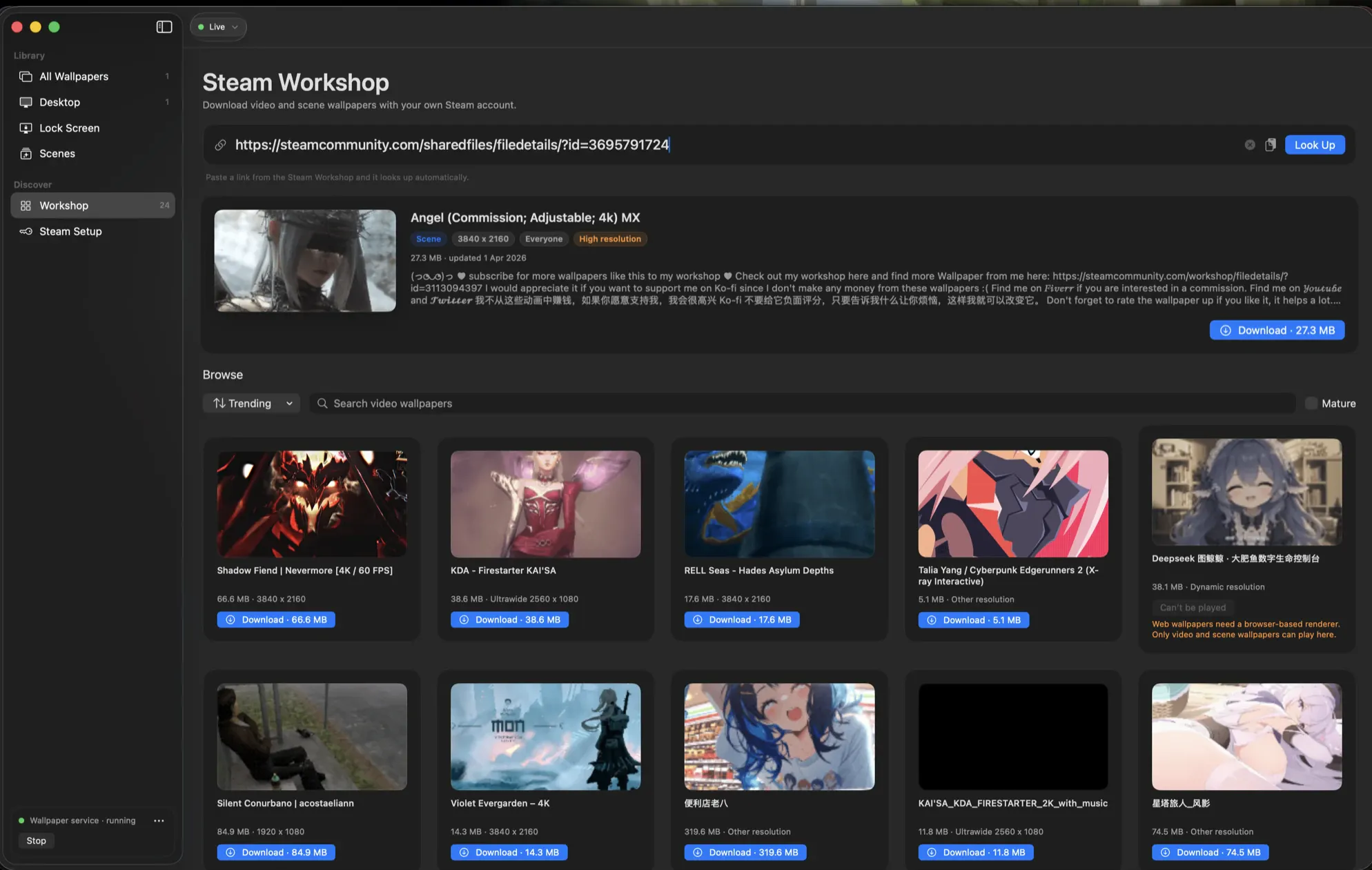This screenshot has width=1372, height=870.
Task: Open the Trending sort dropdown
Action: pos(251,404)
